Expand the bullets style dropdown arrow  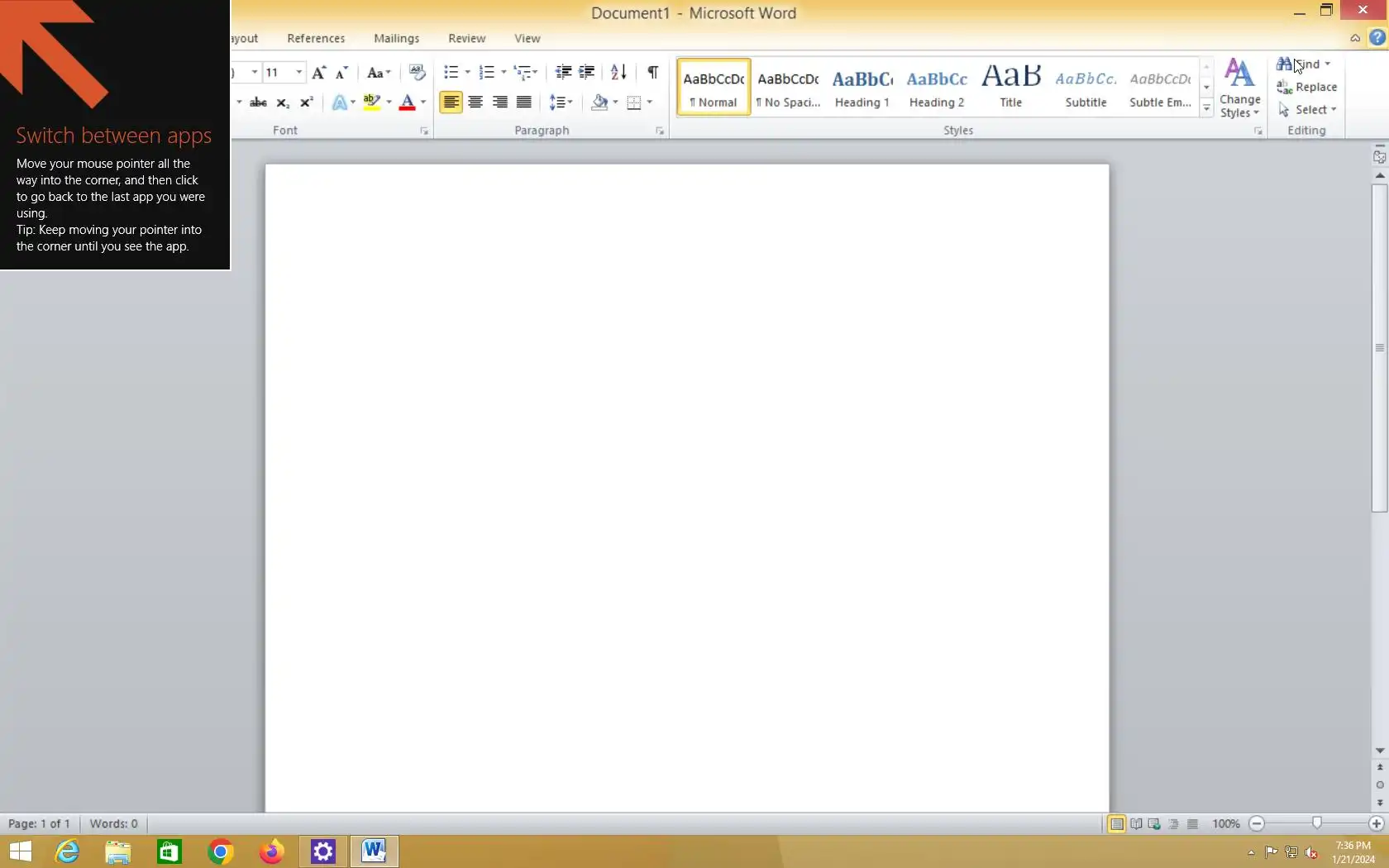tap(467, 73)
